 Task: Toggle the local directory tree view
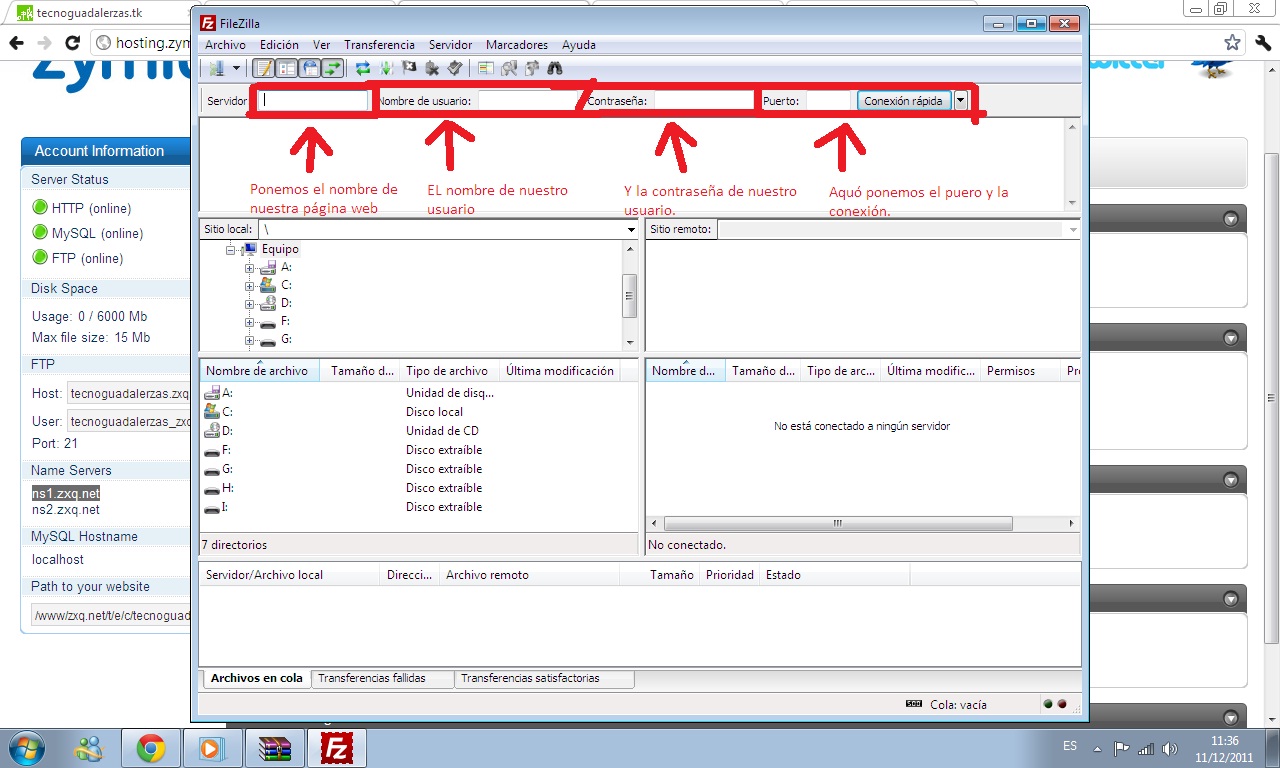(287, 68)
